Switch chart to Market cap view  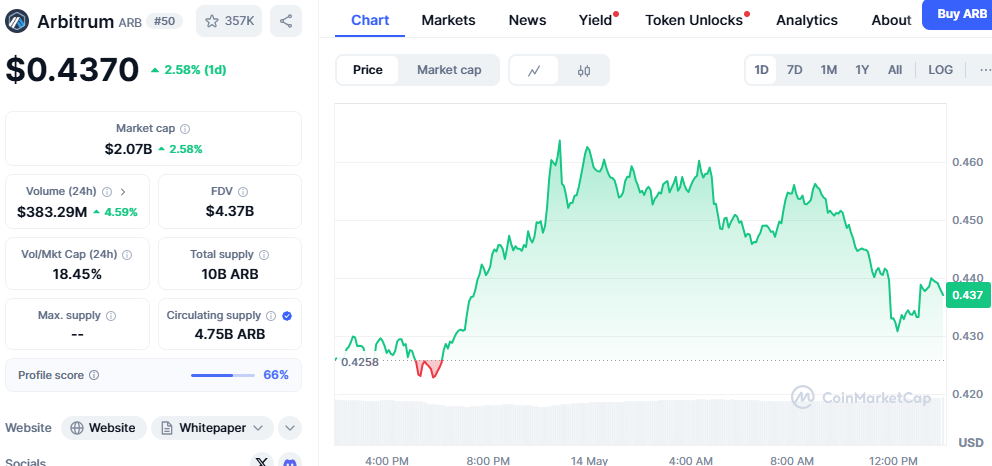449,70
